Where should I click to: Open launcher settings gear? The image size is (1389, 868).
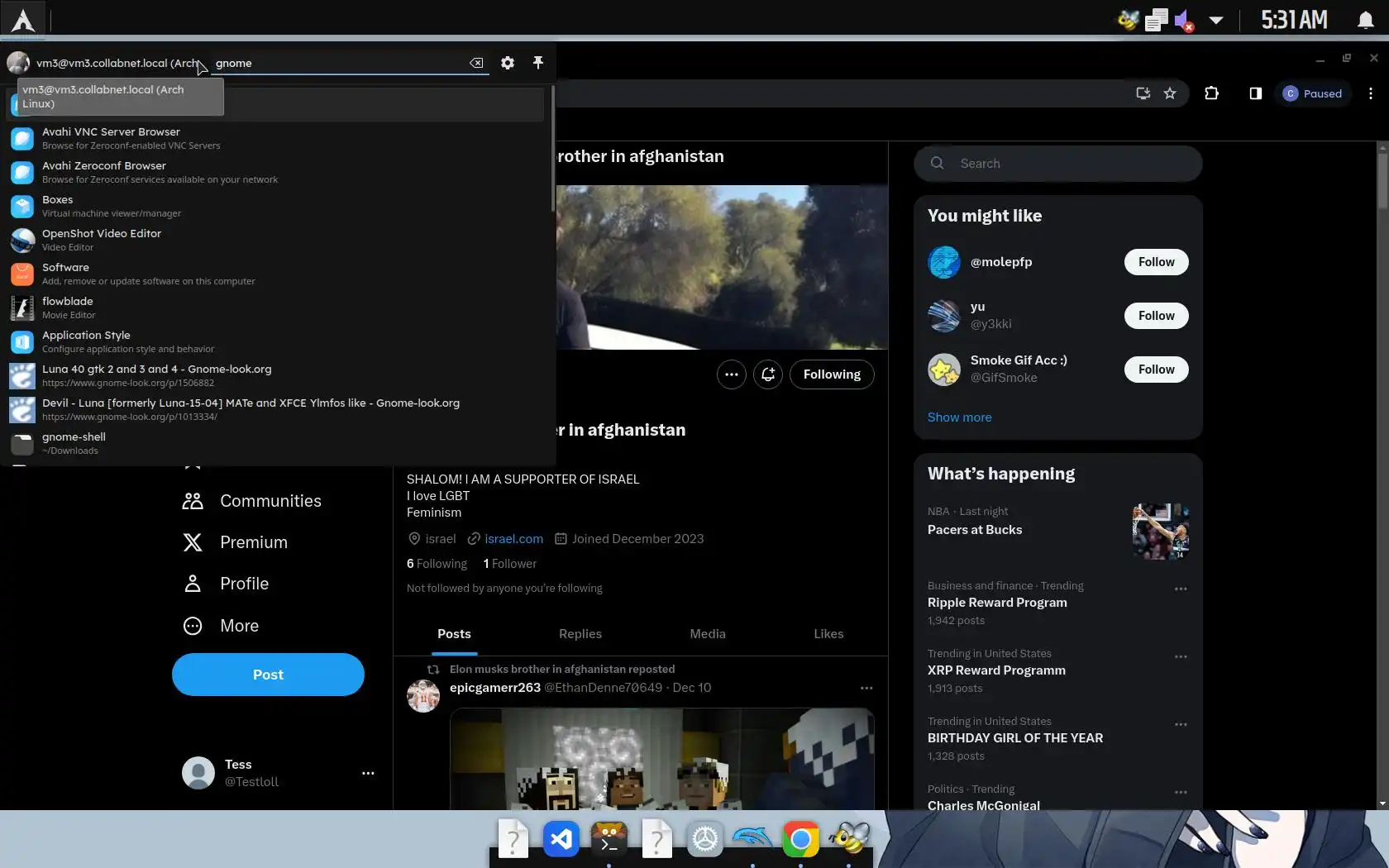[508, 63]
